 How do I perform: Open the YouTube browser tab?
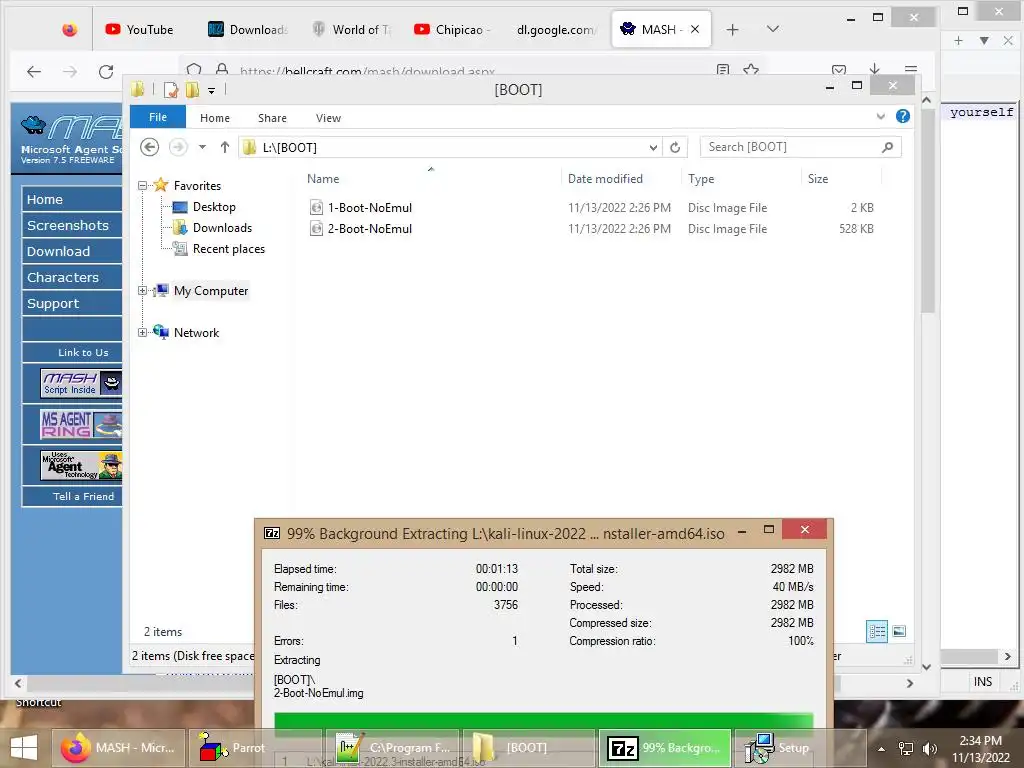[140, 29]
